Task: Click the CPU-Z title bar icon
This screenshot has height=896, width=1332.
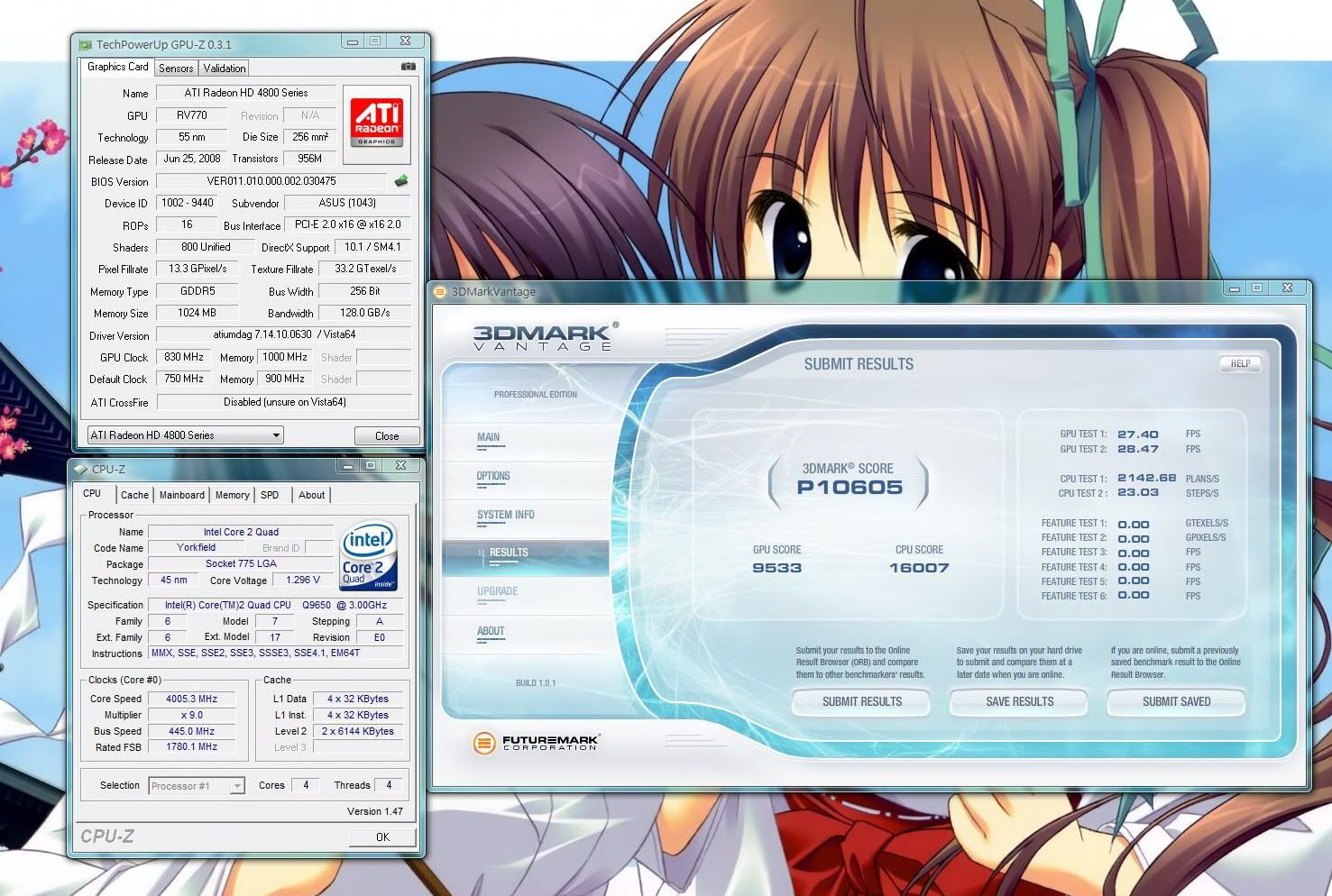Action: [x=81, y=469]
